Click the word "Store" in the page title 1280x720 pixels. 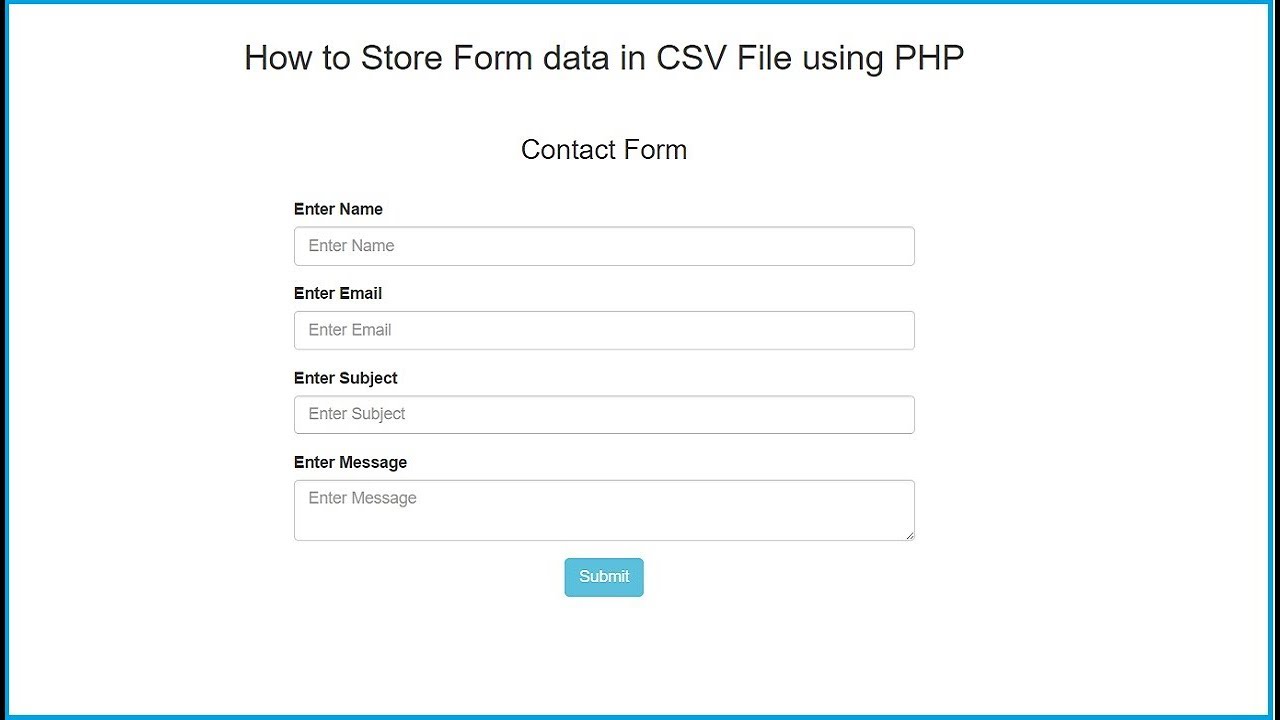[402, 58]
